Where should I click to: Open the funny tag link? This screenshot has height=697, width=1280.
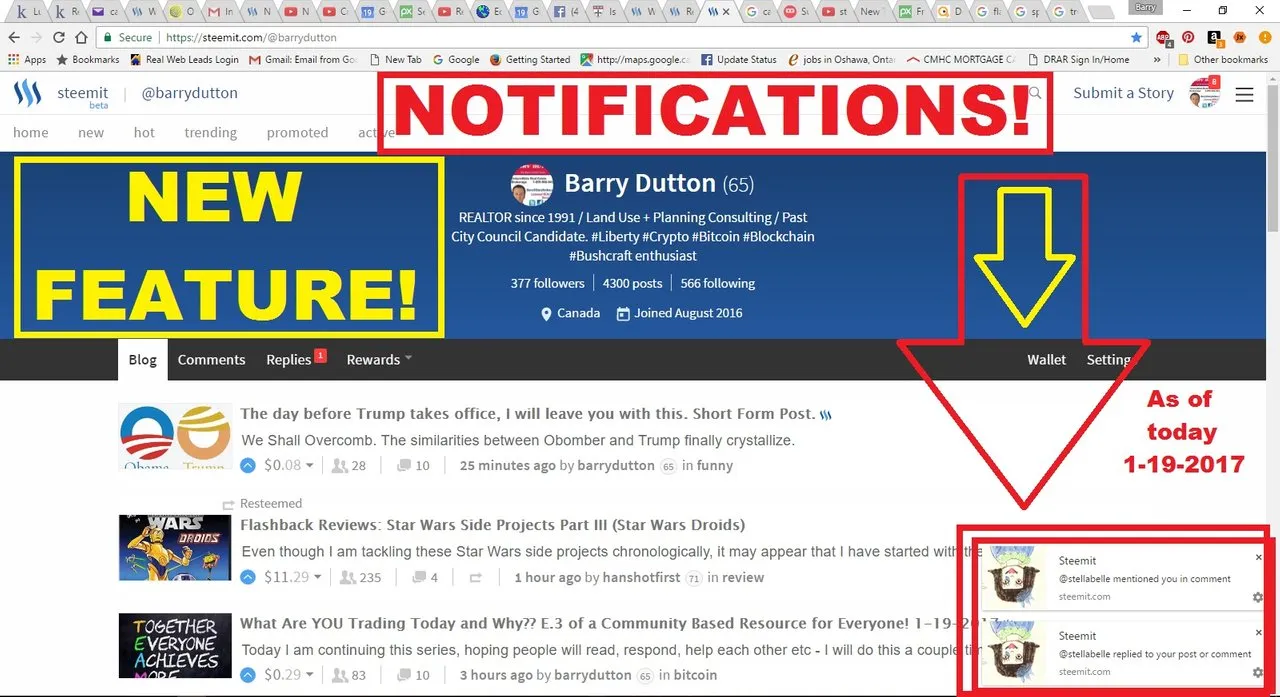pos(715,465)
